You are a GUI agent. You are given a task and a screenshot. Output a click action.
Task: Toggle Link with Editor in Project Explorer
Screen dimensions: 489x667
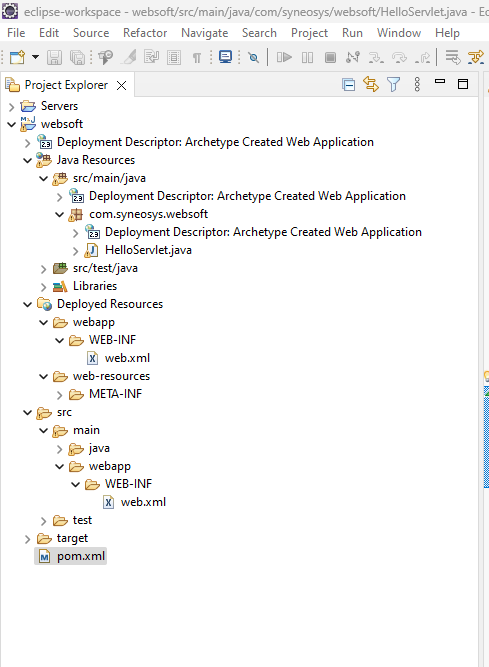pyautogui.click(x=371, y=84)
